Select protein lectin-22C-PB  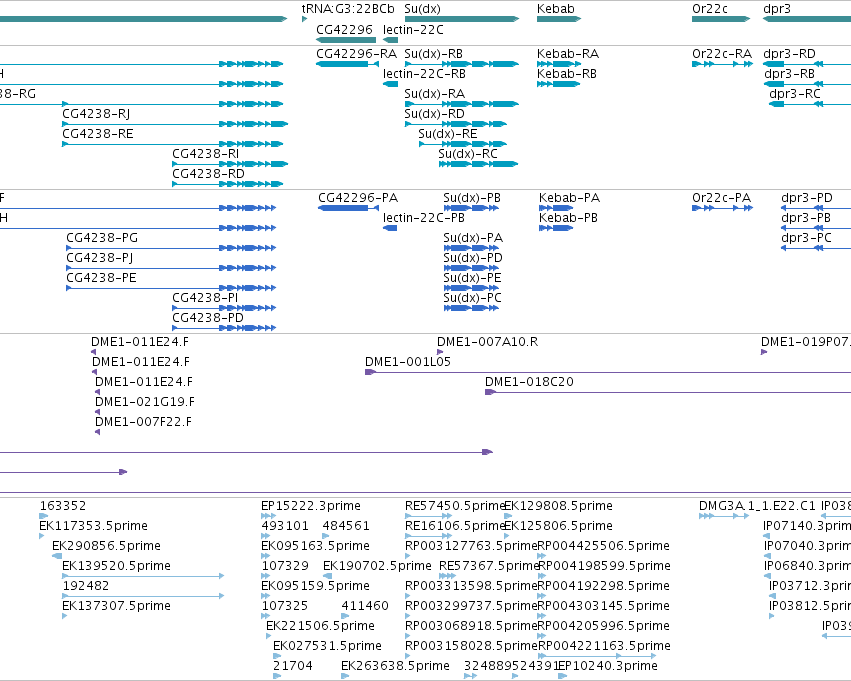pos(390,228)
